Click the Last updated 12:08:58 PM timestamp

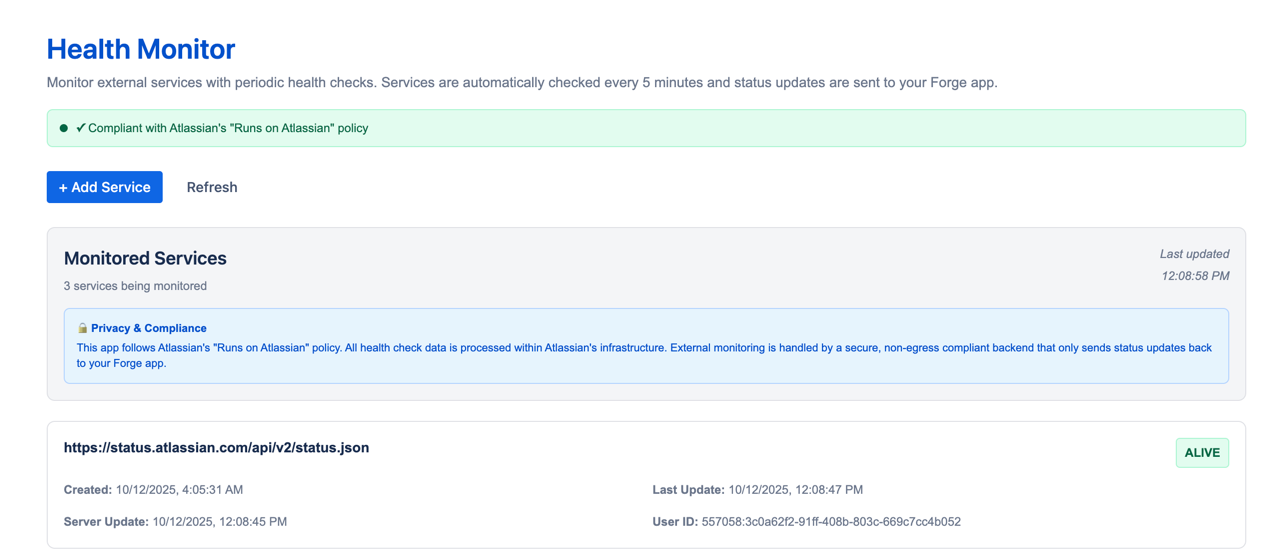pyautogui.click(x=1195, y=265)
